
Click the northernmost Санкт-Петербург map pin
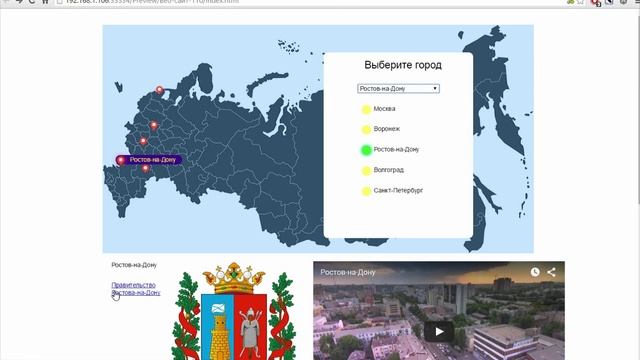[160, 90]
